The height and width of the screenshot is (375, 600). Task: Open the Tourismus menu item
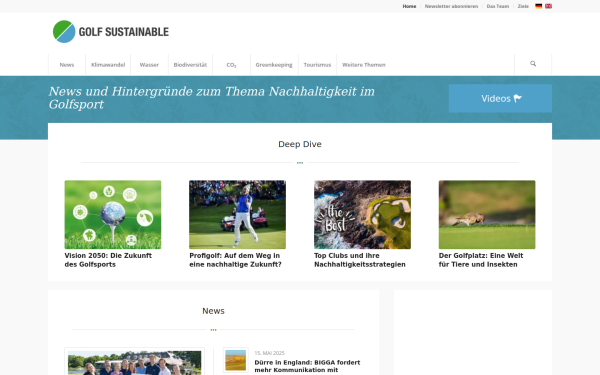click(317, 65)
